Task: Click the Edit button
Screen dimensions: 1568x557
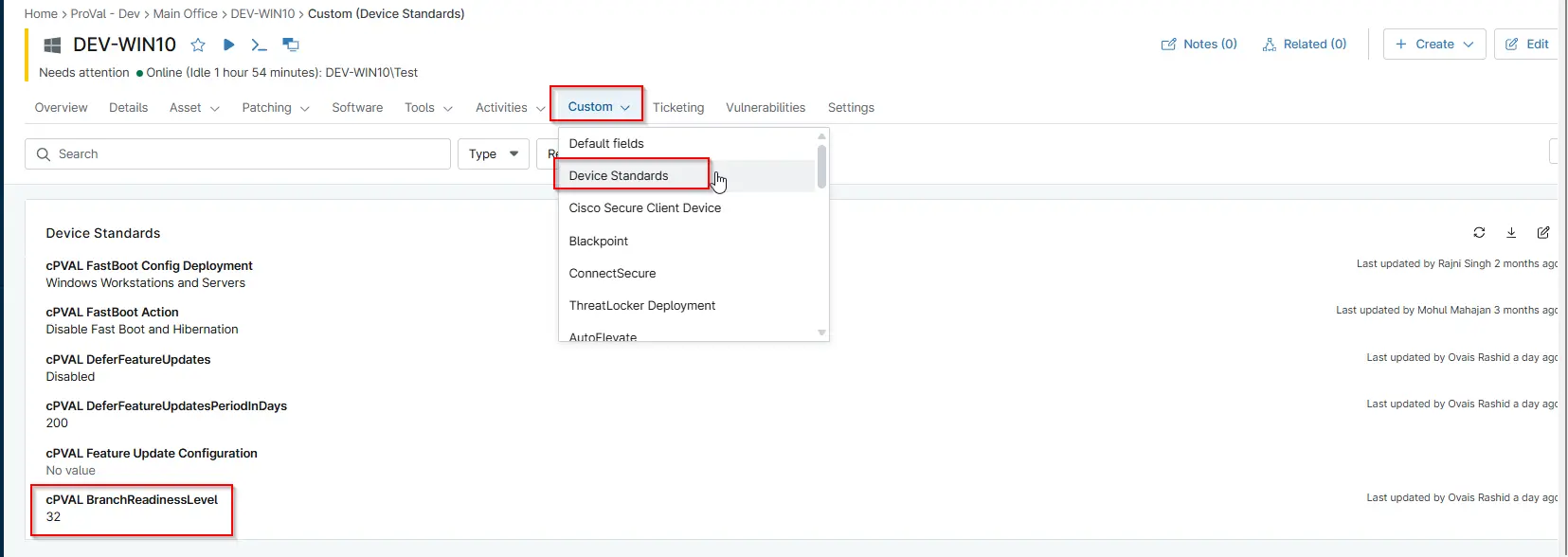Action: coord(1527,44)
